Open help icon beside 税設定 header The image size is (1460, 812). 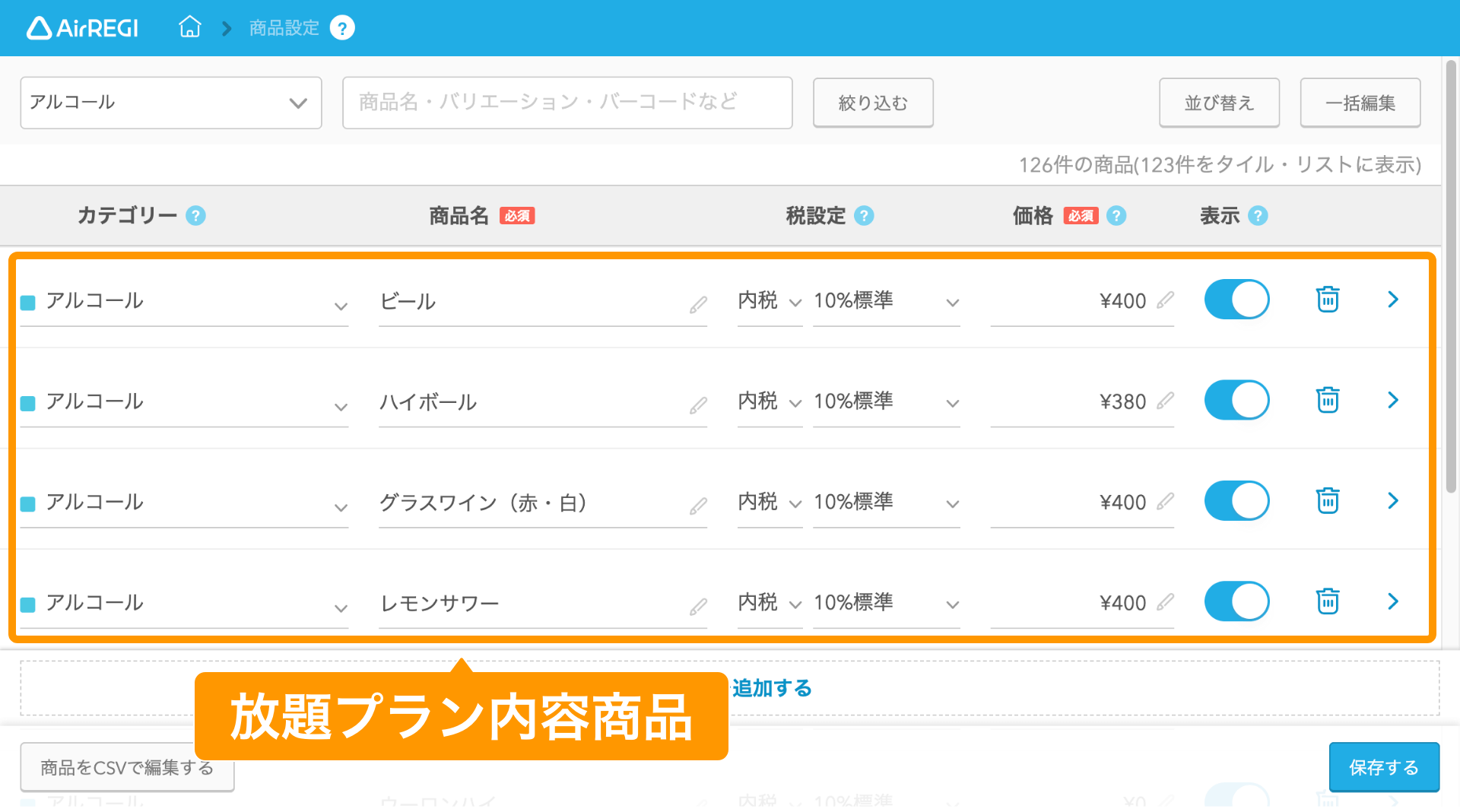pyautogui.click(x=864, y=216)
